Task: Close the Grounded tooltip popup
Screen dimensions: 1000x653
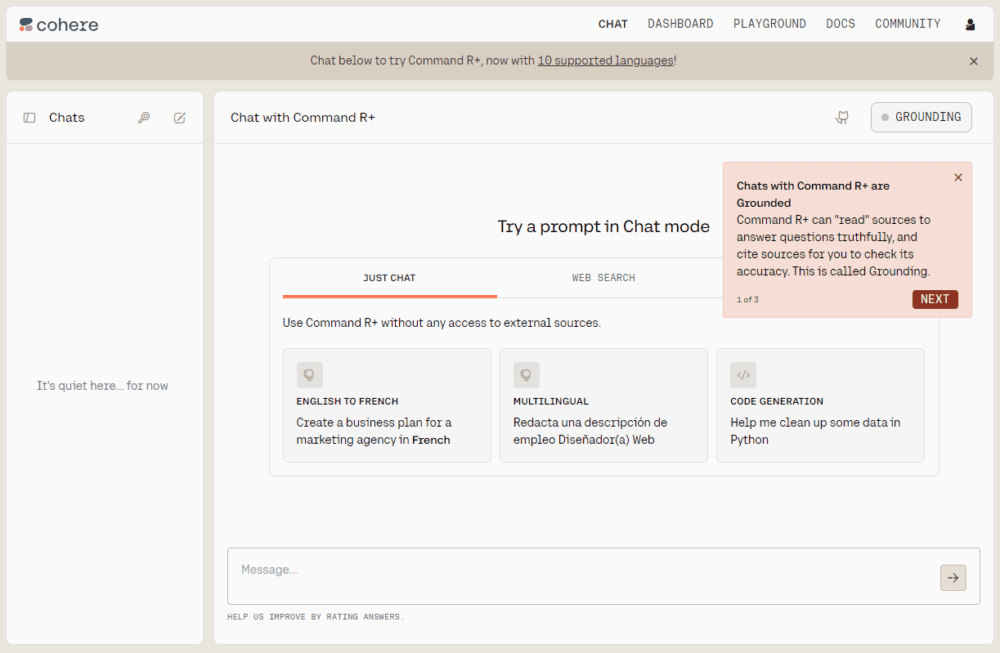Action: pos(958,177)
